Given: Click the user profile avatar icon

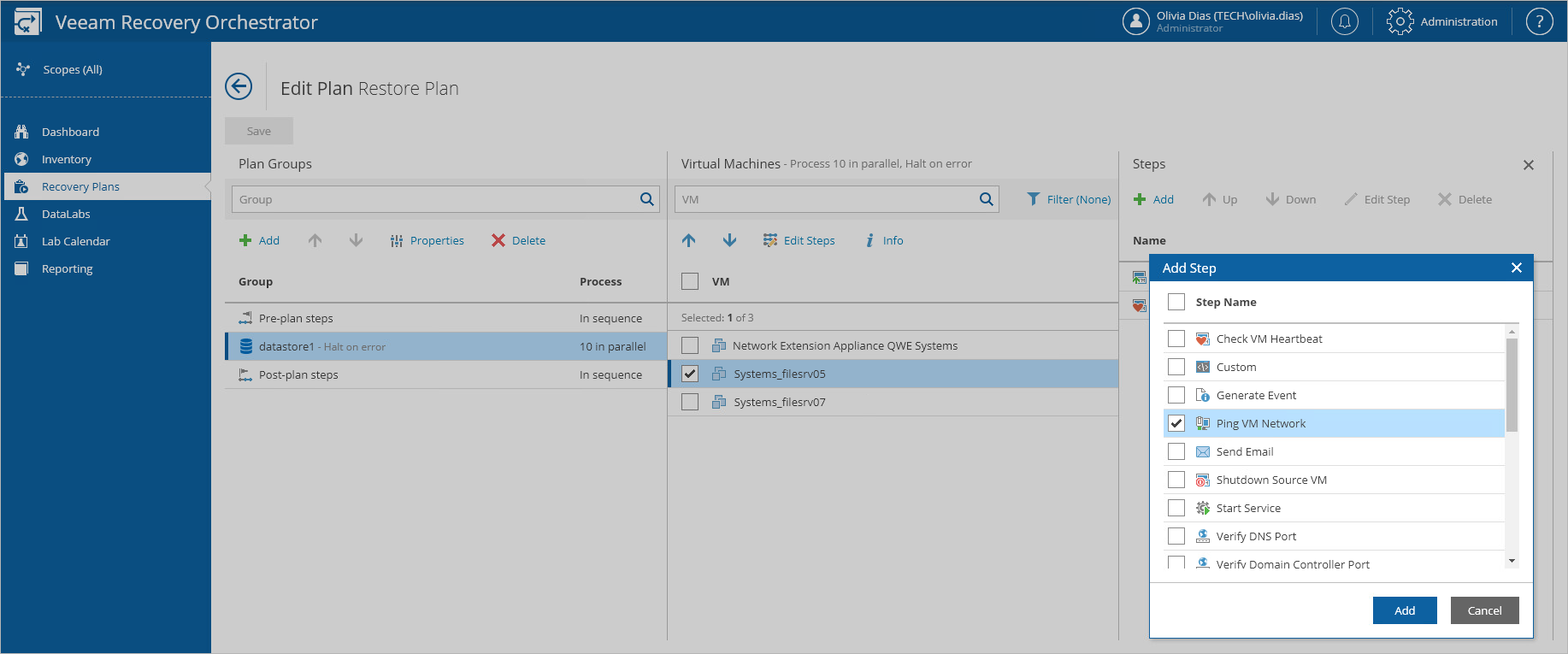Looking at the screenshot, I should tap(1136, 21).
